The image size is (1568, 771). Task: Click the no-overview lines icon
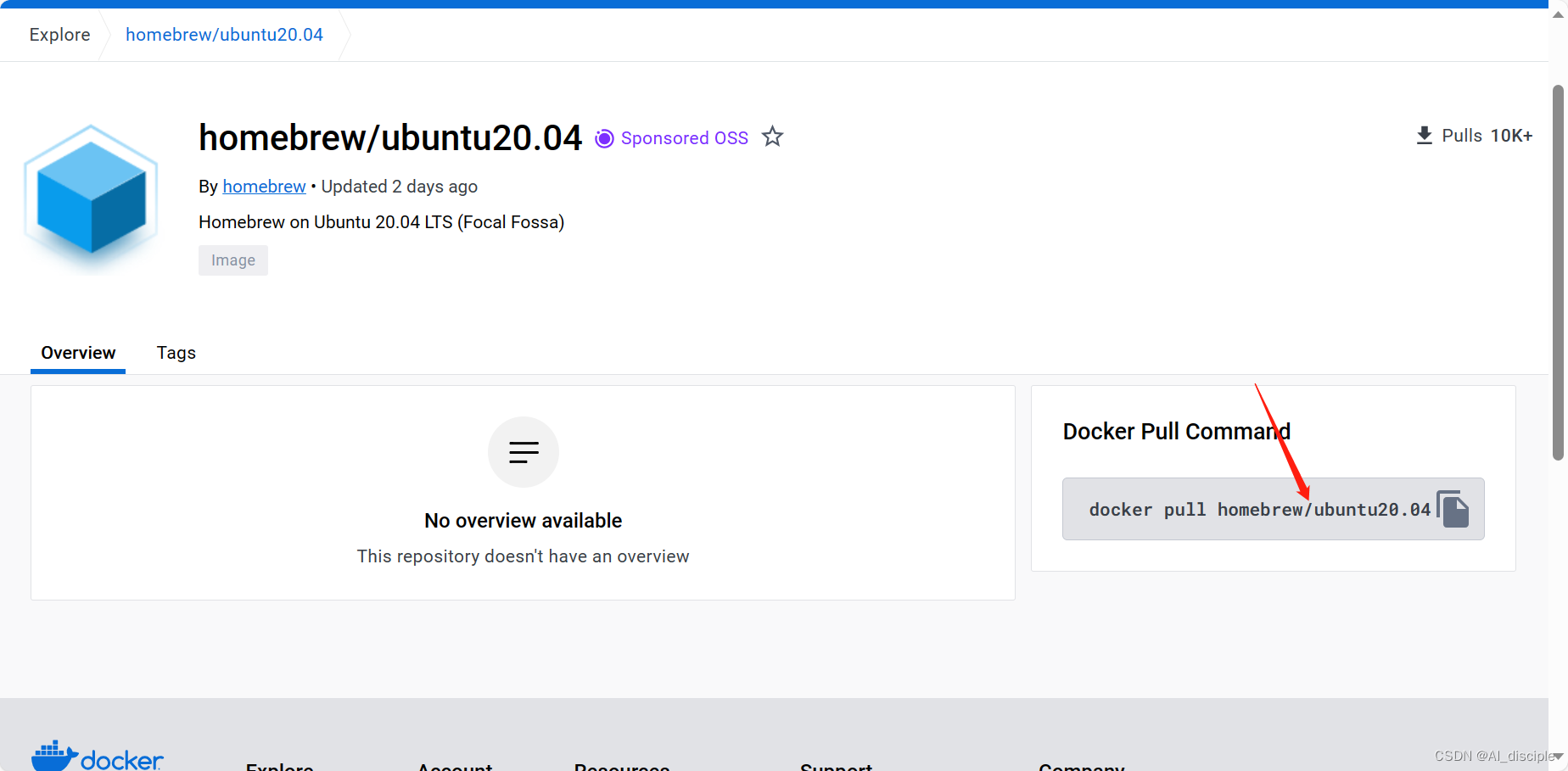coord(524,452)
